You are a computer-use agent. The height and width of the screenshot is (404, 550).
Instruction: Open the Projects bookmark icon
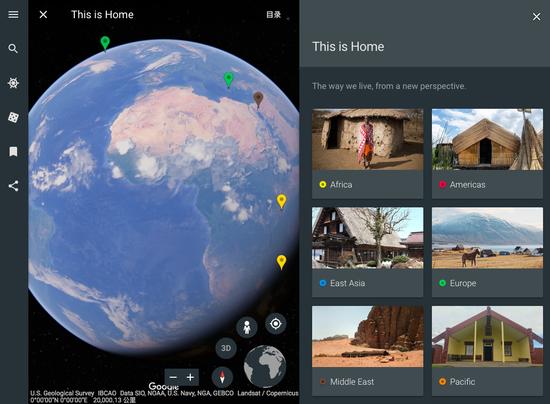pos(13,152)
